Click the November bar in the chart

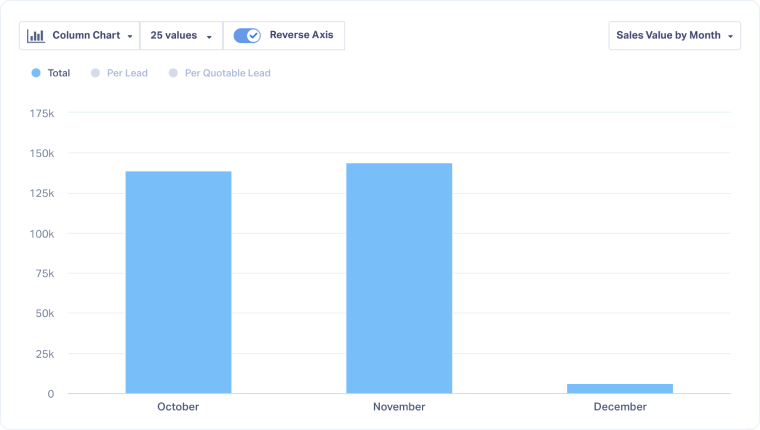tap(399, 278)
